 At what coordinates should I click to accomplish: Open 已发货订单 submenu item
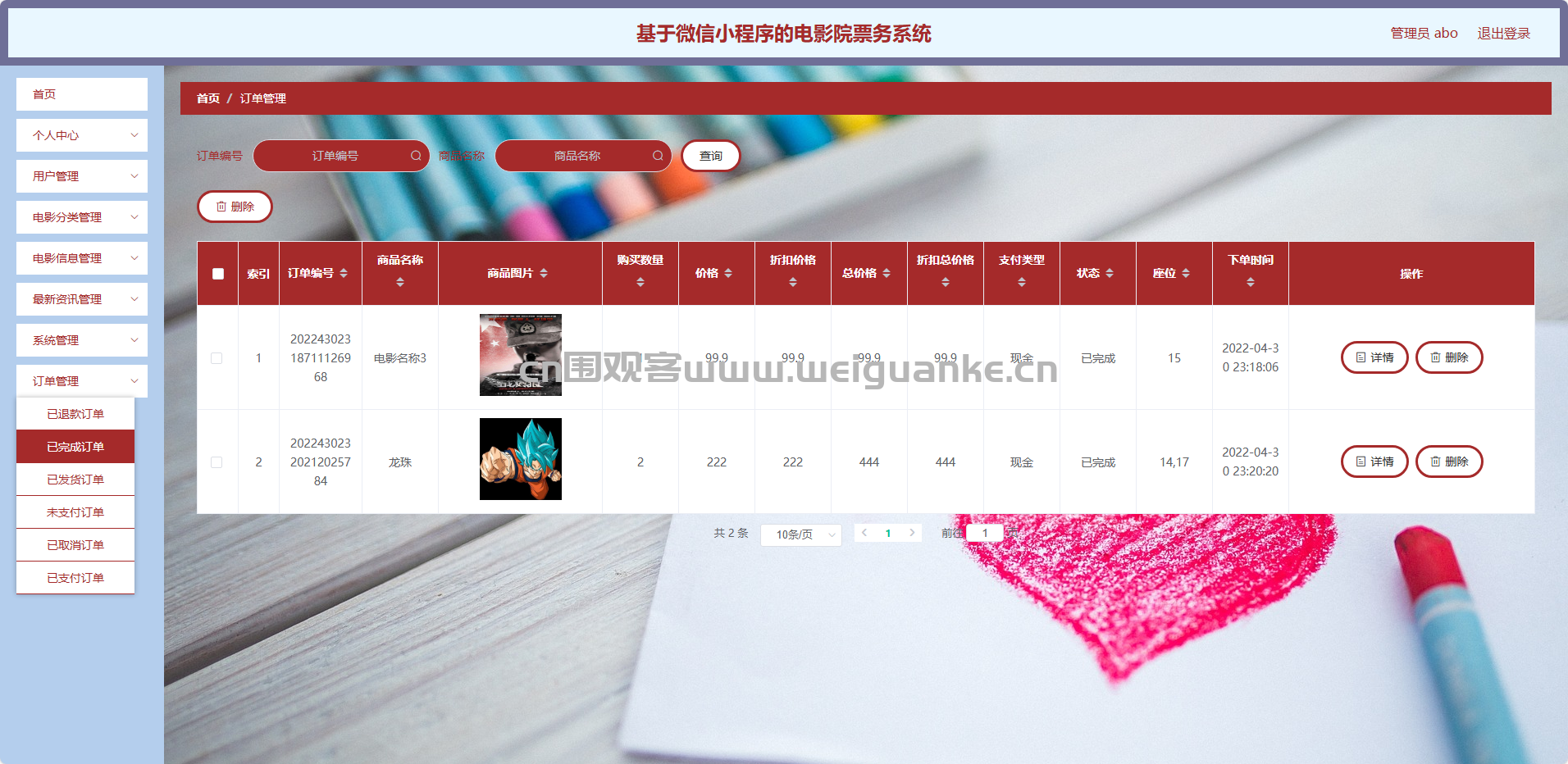click(75, 480)
